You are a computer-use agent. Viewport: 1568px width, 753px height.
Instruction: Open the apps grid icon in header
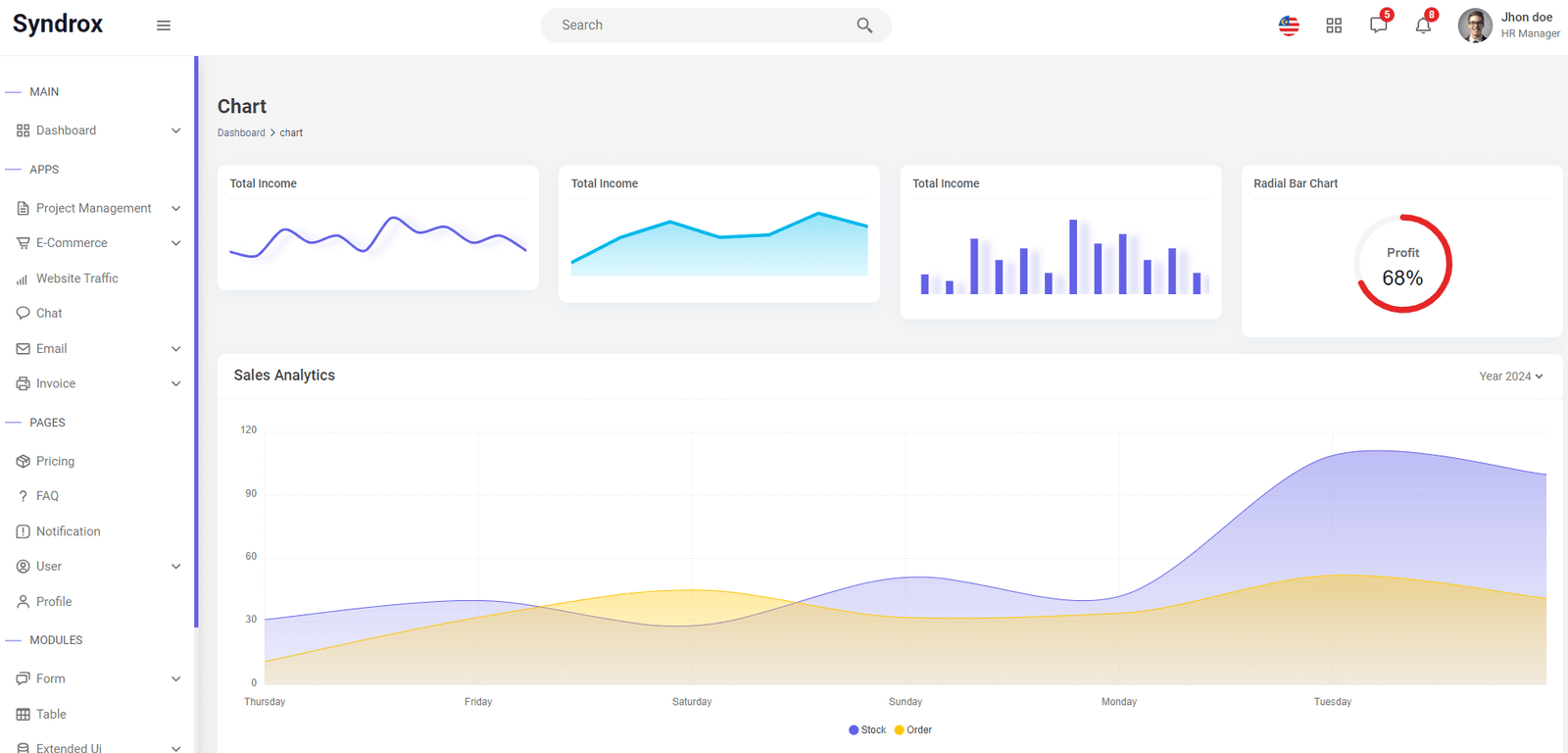pos(1334,25)
